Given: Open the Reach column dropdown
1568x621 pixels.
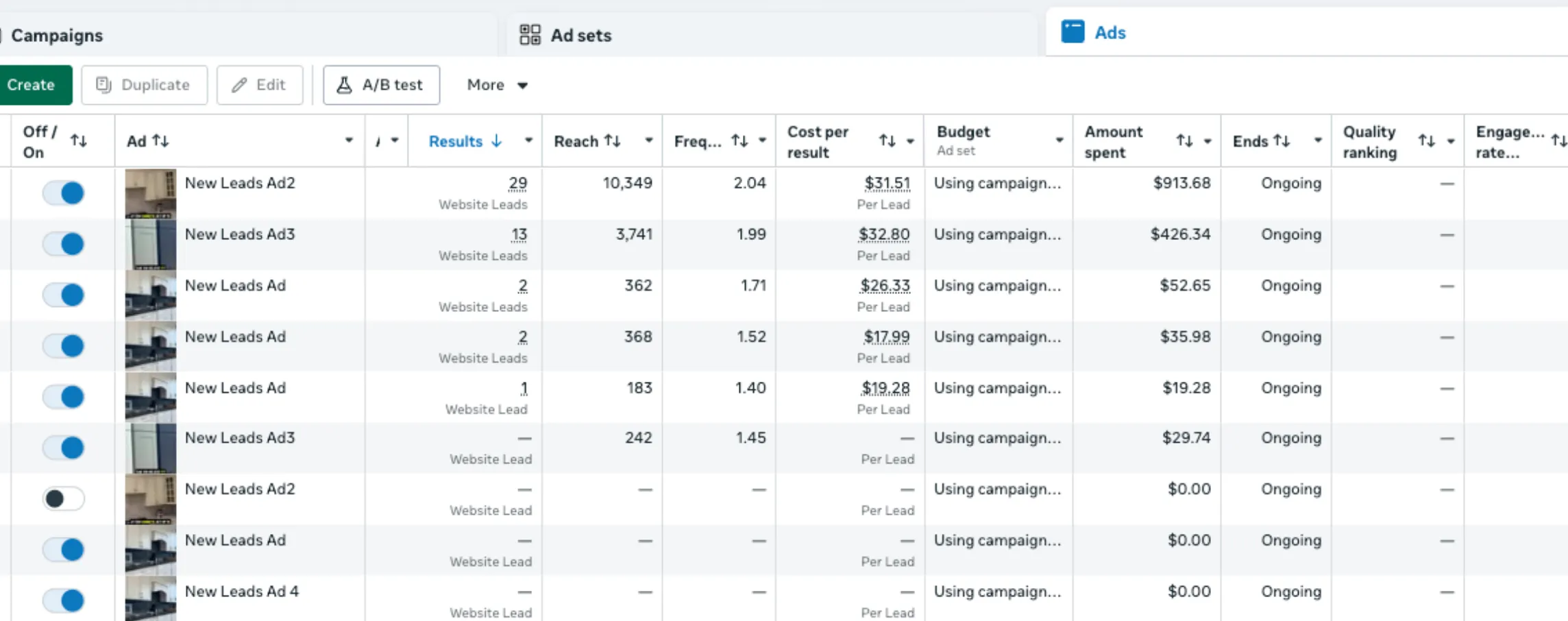Looking at the screenshot, I should click(x=648, y=141).
